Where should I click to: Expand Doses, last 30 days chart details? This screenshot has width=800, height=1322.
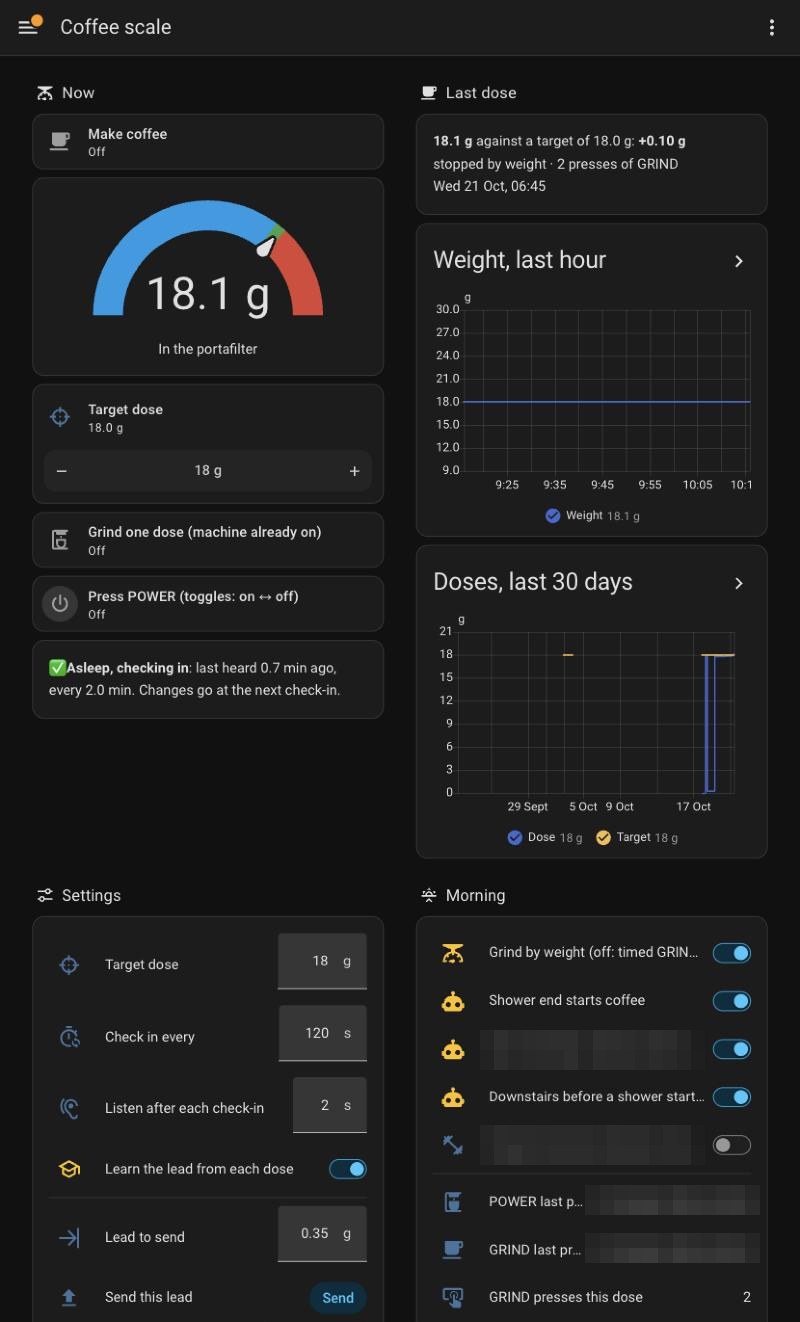click(x=739, y=583)
